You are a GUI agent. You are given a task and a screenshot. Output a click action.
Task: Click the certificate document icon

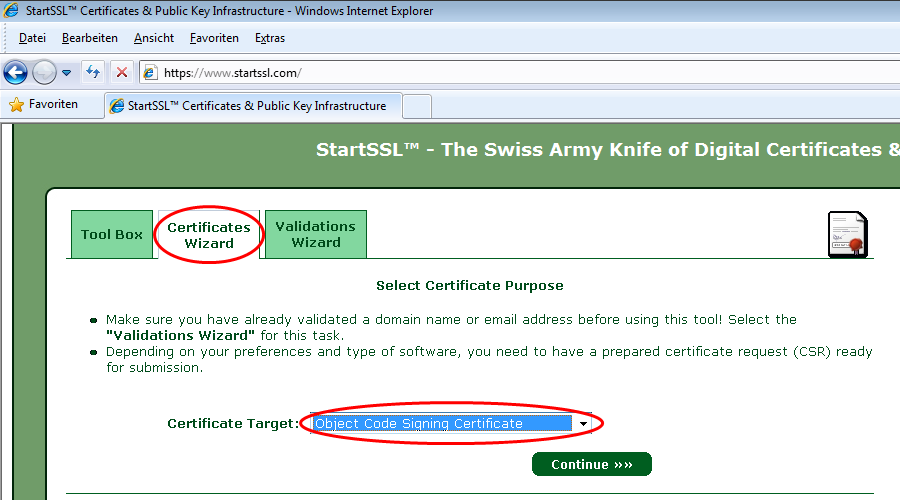pos(848,234)
